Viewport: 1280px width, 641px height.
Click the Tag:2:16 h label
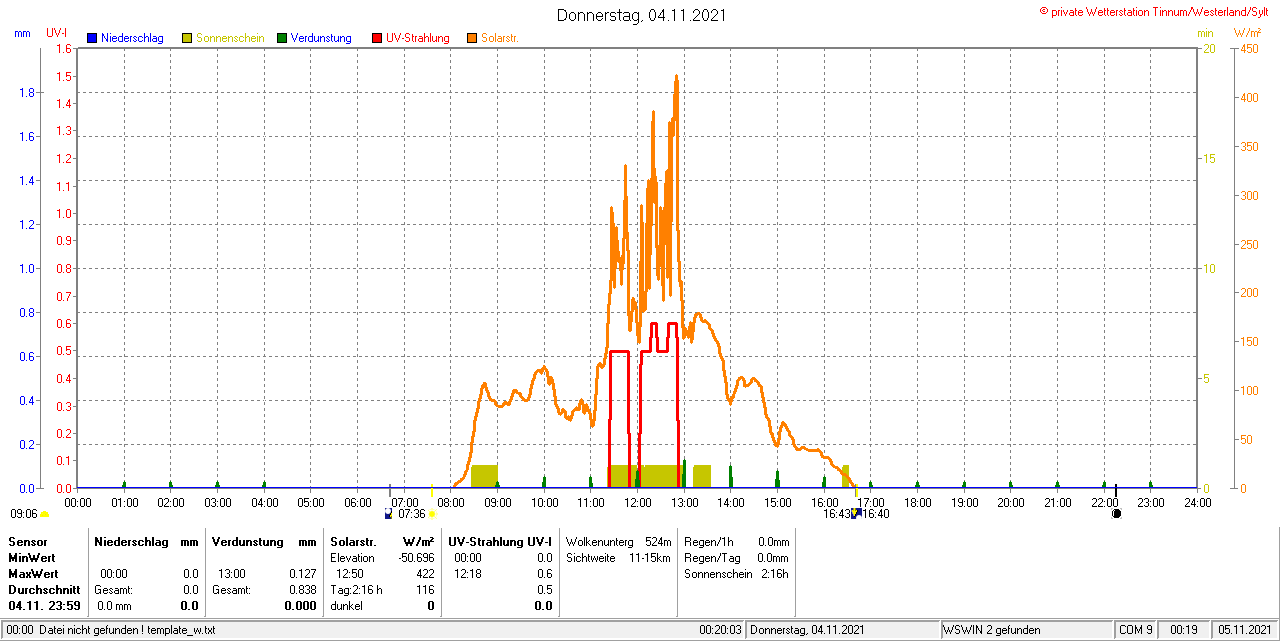[x=356, y=590]
